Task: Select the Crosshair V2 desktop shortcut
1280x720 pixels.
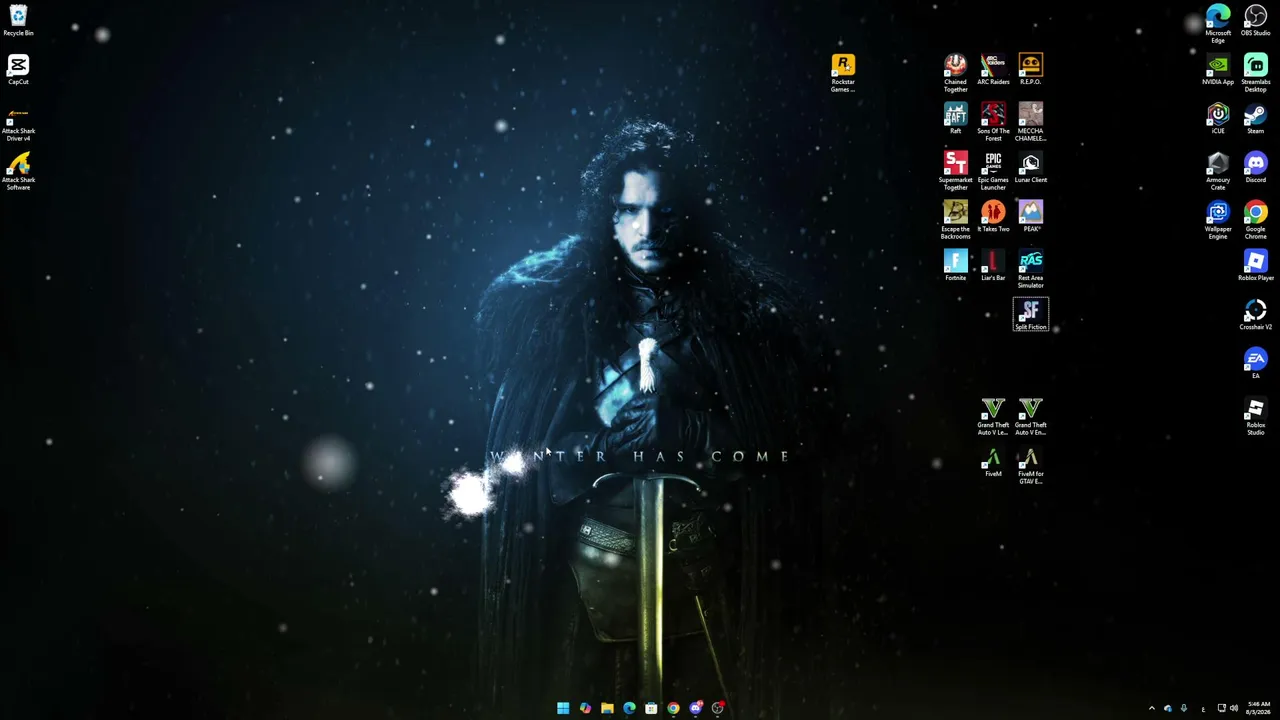Action: point(1256,315)
